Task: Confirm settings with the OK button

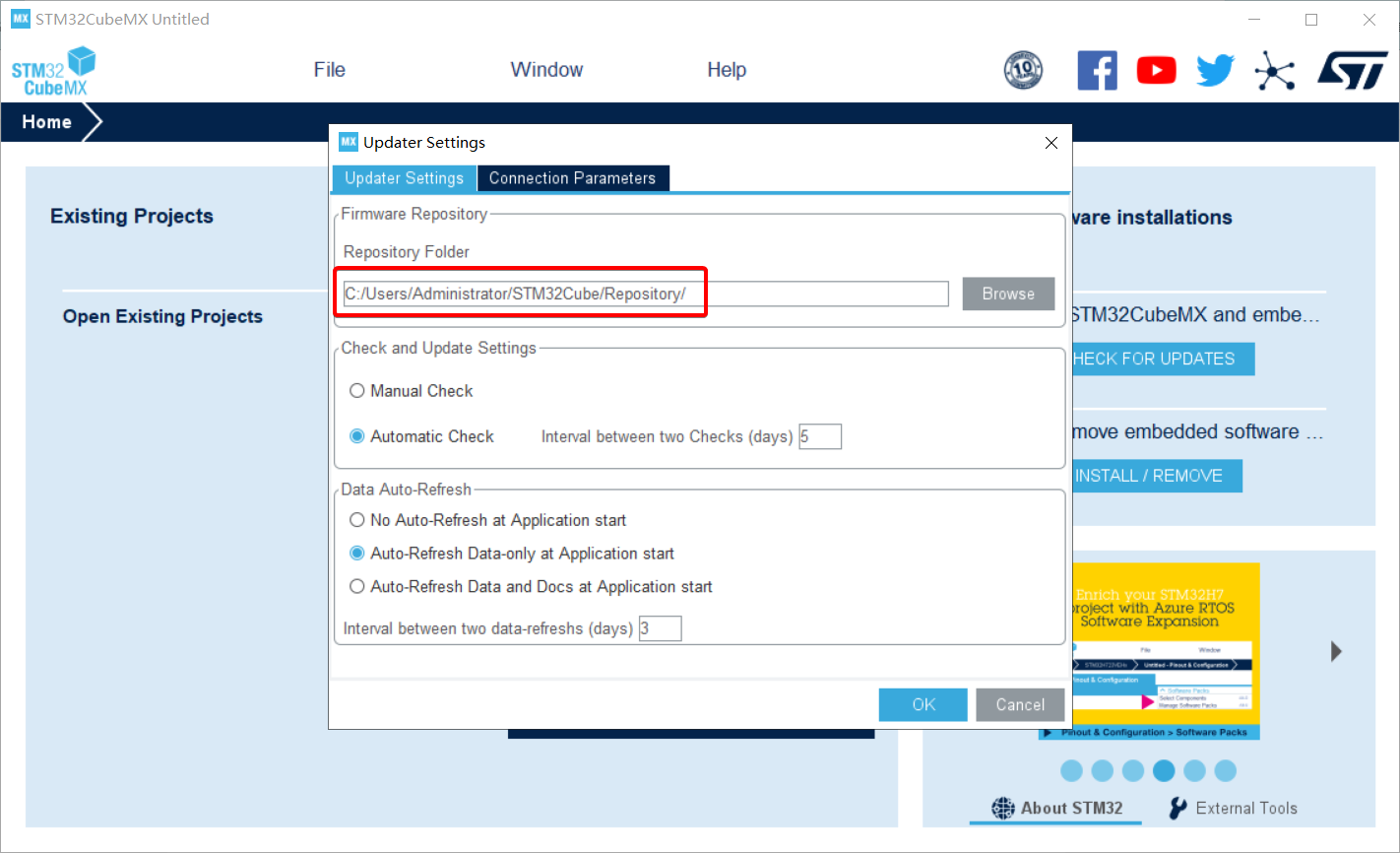Action: coord(923,704)
